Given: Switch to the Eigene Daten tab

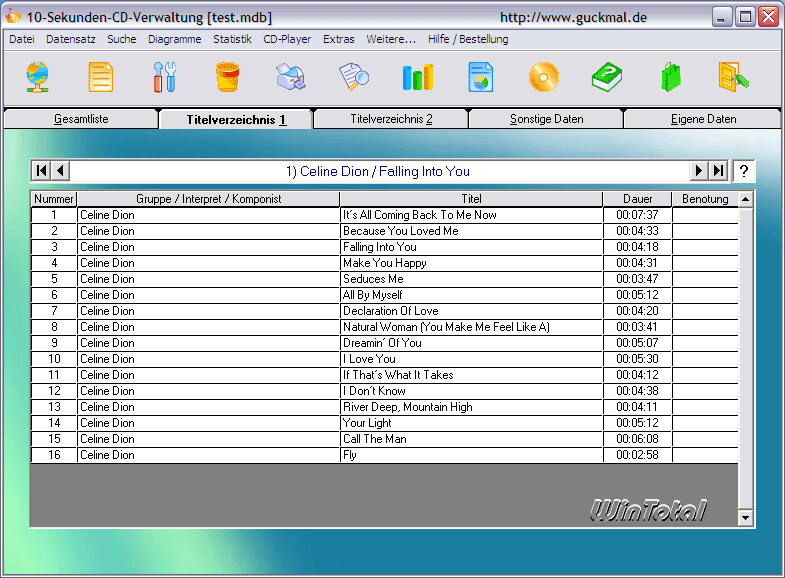Looking at the screenshot, I should [x=703, y=119].
